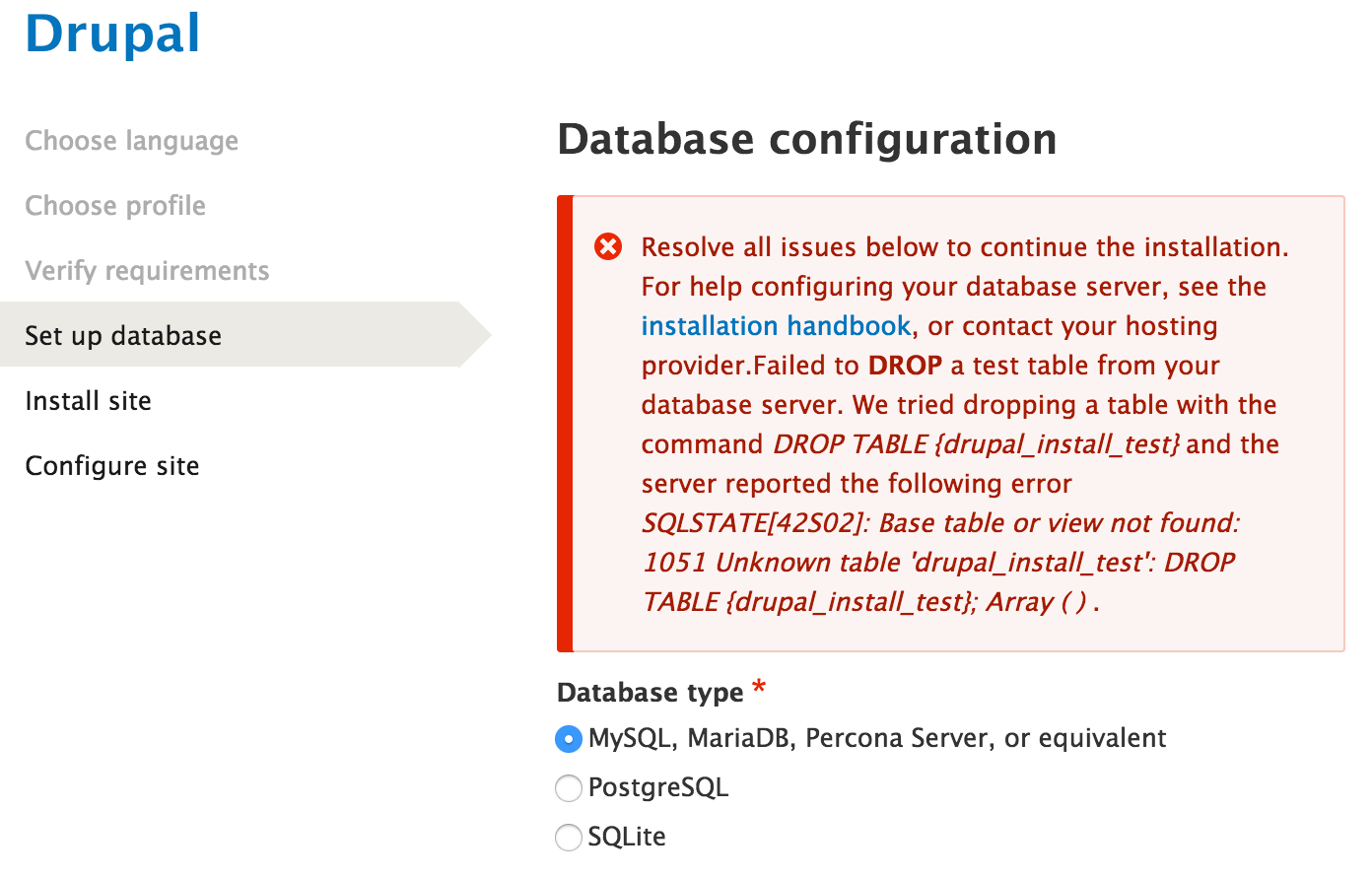Click the Database configuration heading
1372x877 pixels.
[x=807, y=139]
